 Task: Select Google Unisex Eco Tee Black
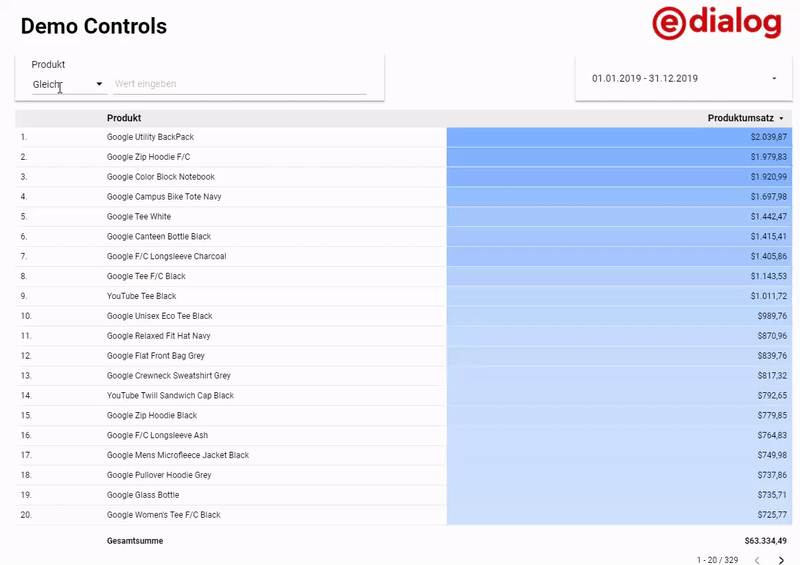[x=159, y=316]
